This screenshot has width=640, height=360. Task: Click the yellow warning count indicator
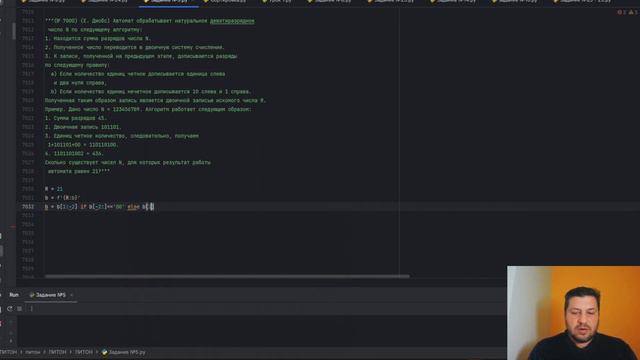click(633, 12)
